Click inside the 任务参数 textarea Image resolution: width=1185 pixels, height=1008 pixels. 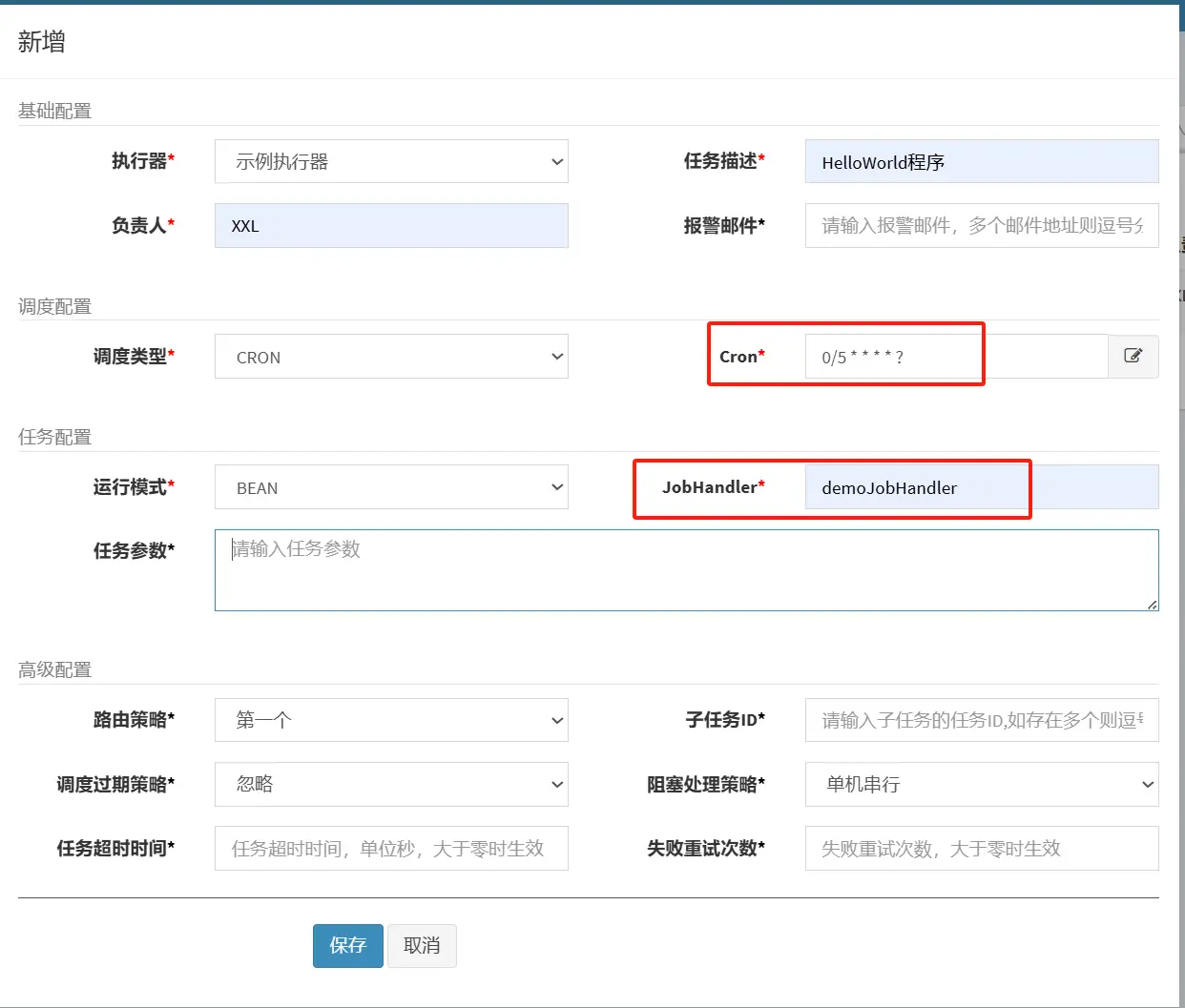point(685,570)
